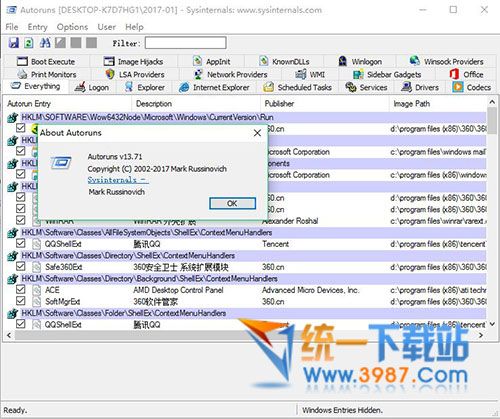Click the horizontal scrollbar left arrow
This screenshot has width=500, height=419.
click(x=9, y=335)
